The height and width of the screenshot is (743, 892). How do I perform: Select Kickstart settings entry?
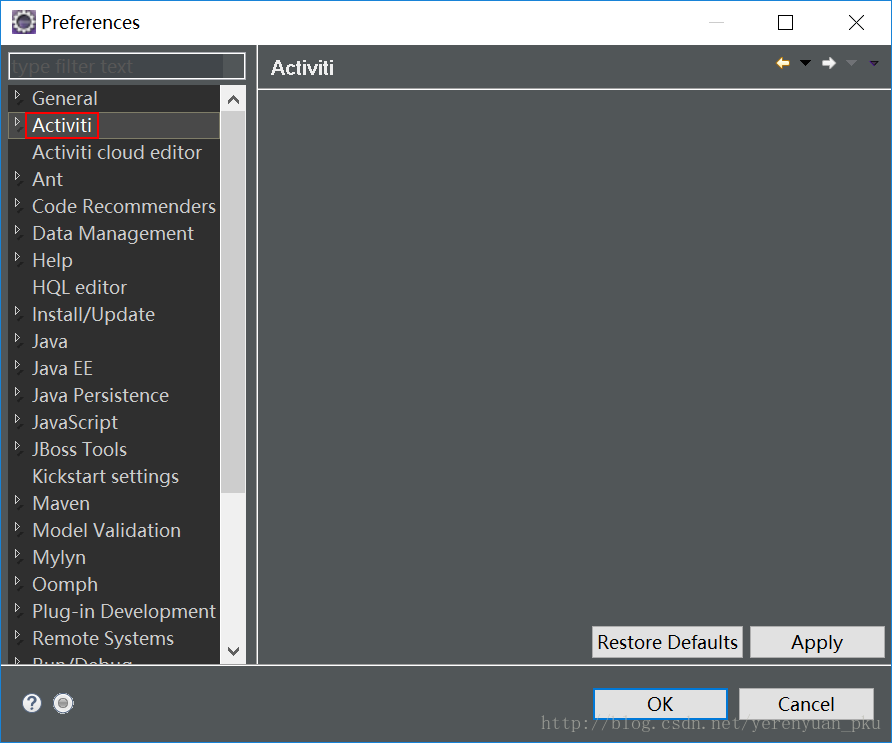click(106, 477)
